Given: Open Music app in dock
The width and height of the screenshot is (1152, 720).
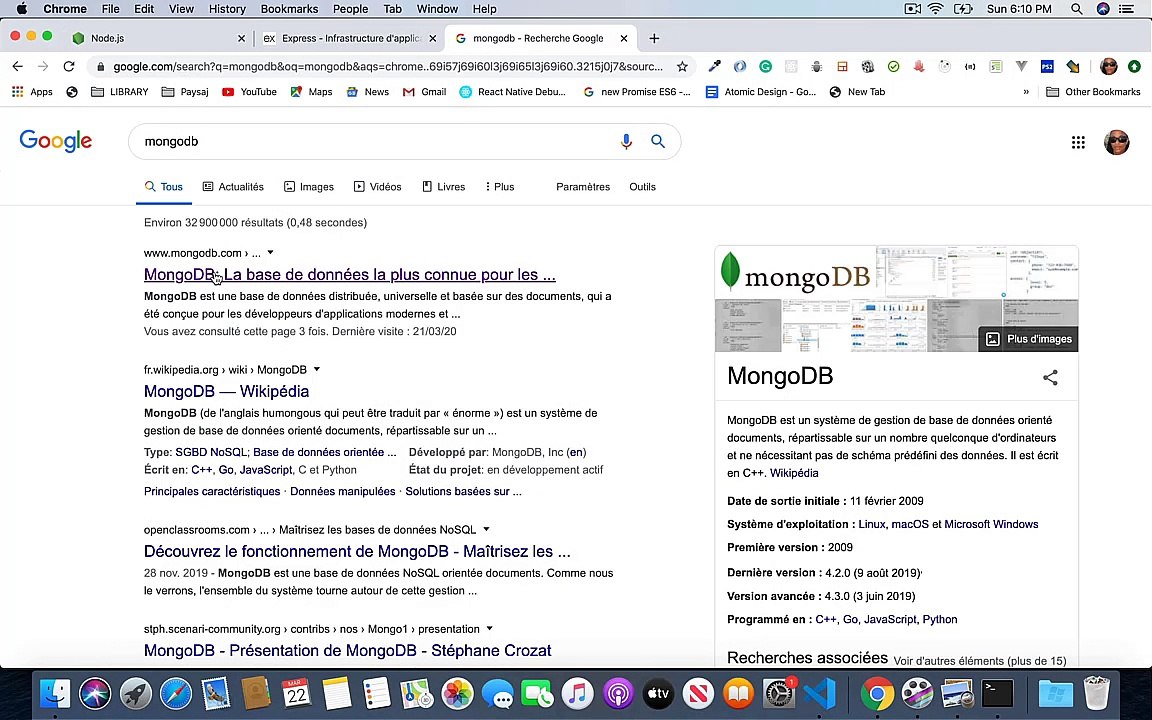Looking at the screenshot, I should [x=577, y=693].
